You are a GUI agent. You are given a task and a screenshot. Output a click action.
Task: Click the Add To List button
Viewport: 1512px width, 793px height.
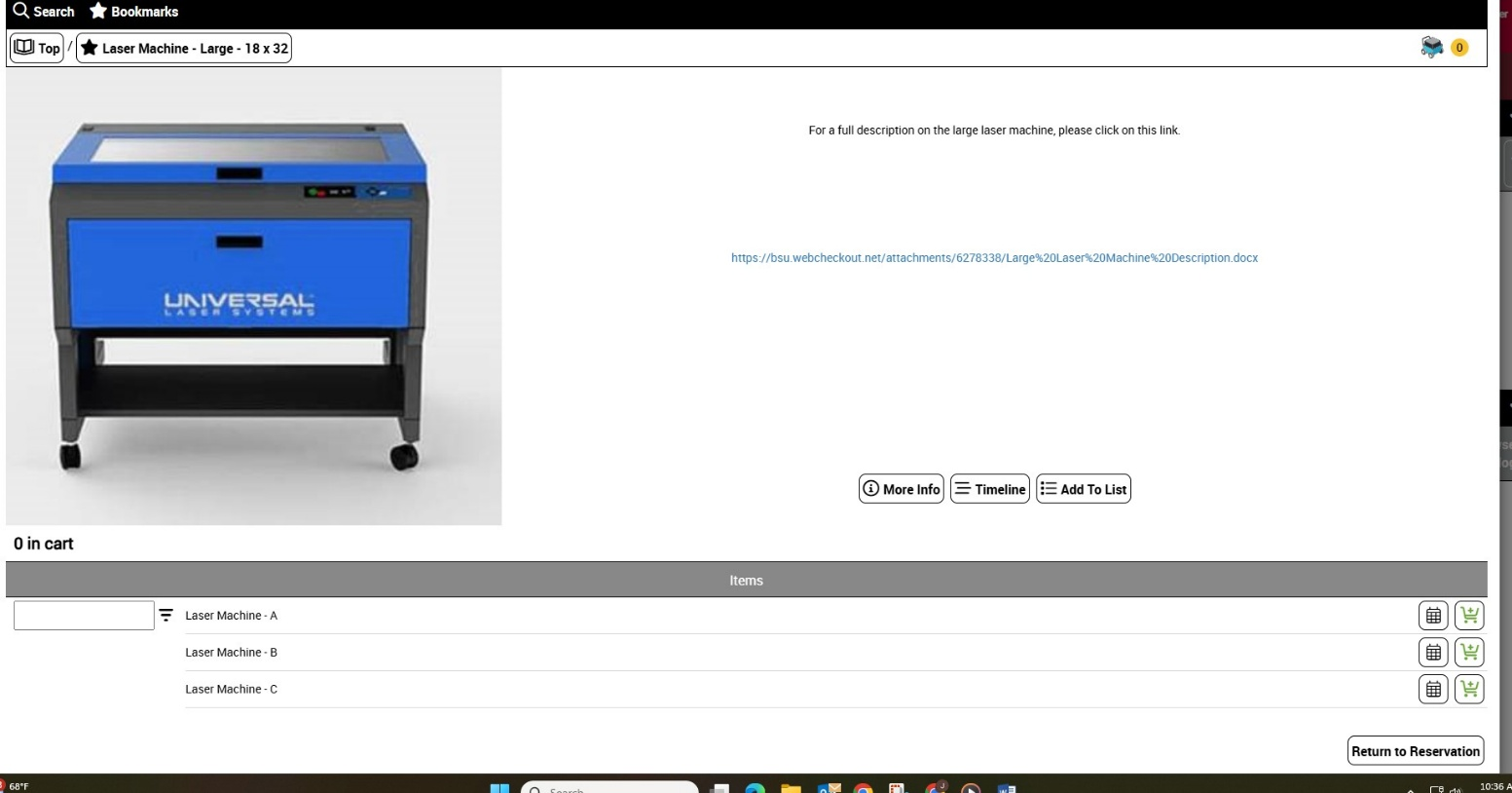[x=1084, y=489]
